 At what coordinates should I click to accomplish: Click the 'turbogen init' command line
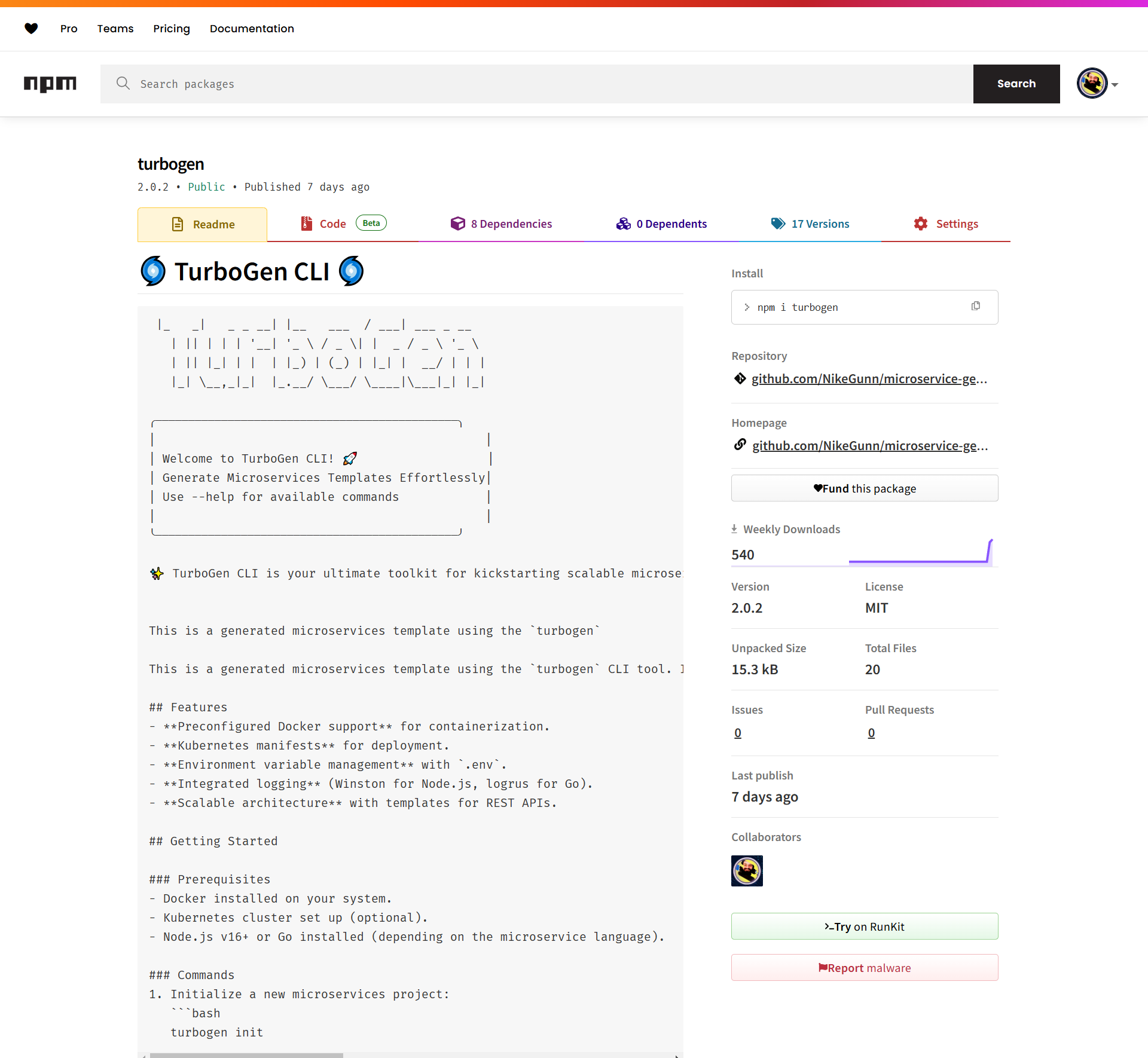click(x=216, y=1032)
